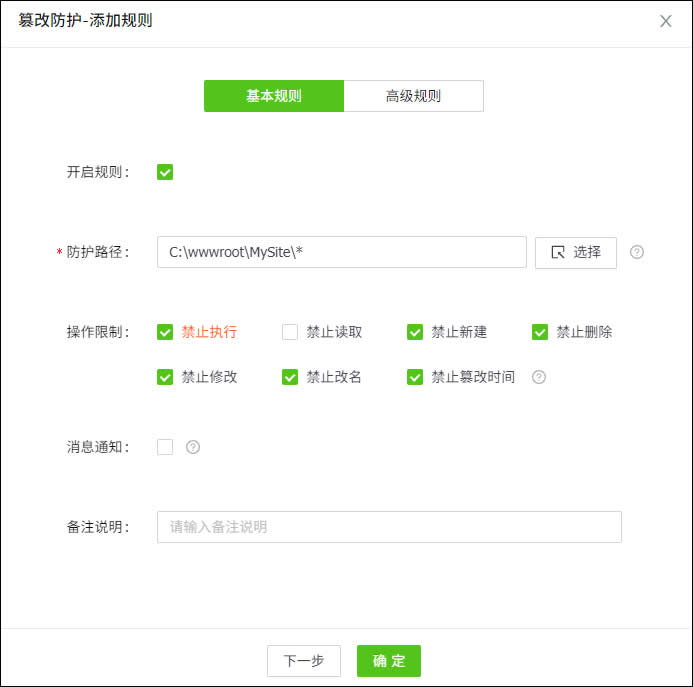Toggle the 禁止改名 checkbox
The image size is (693, 687).
tap(290, 377)
